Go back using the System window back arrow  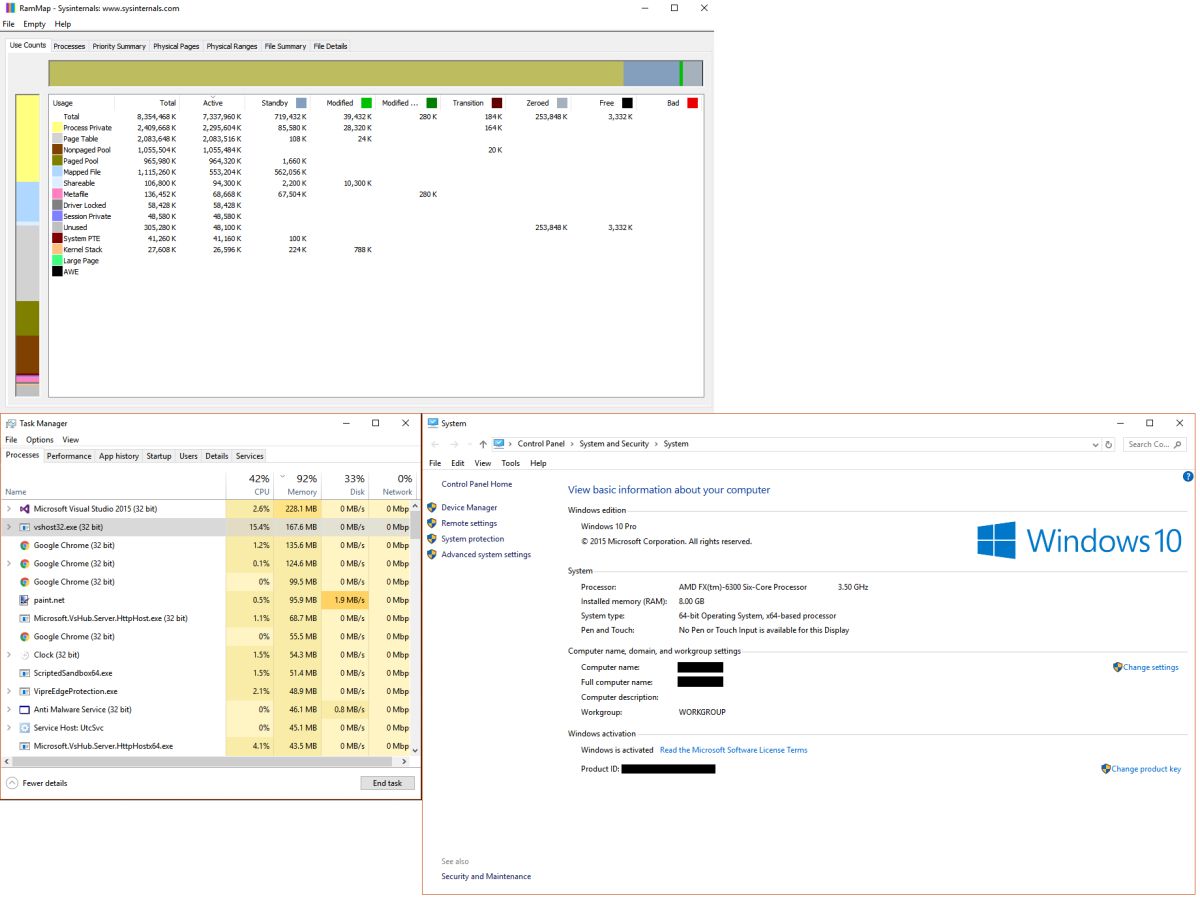435,444
